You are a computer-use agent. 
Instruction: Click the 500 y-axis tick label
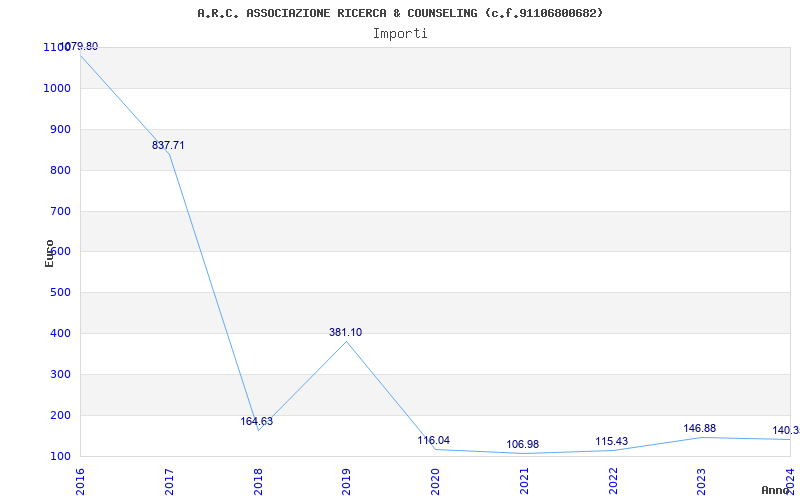pos(59,293)
